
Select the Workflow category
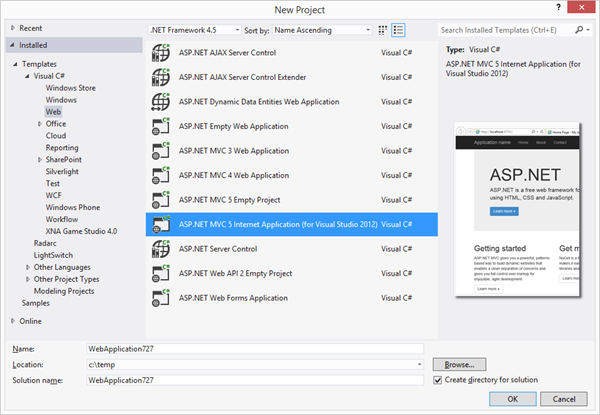(62, 219)
